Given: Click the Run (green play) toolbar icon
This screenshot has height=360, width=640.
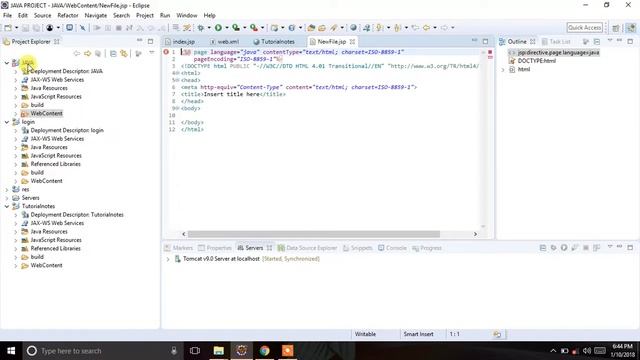Looking at the screenshot, I should coord(218,28).
